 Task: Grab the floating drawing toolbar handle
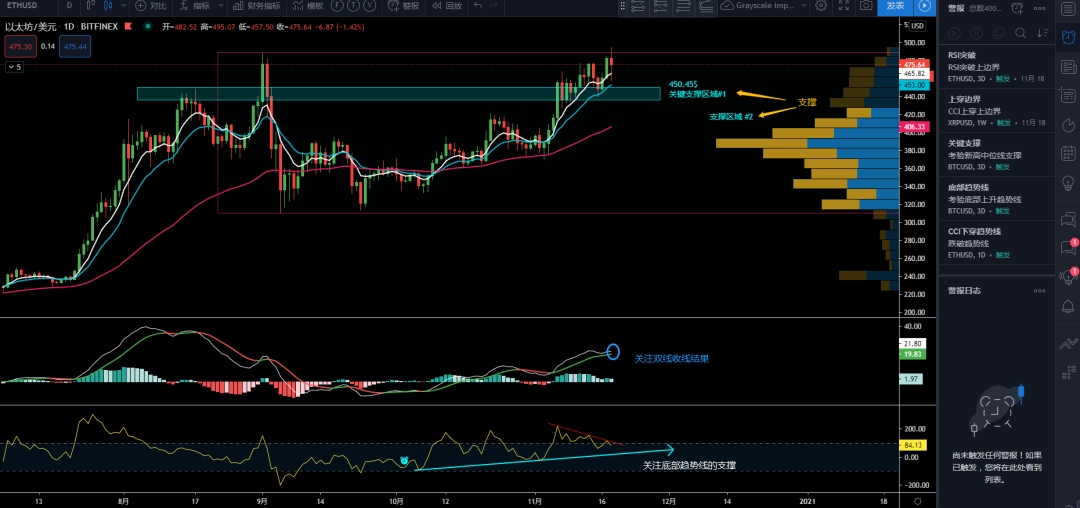[623, 6]
